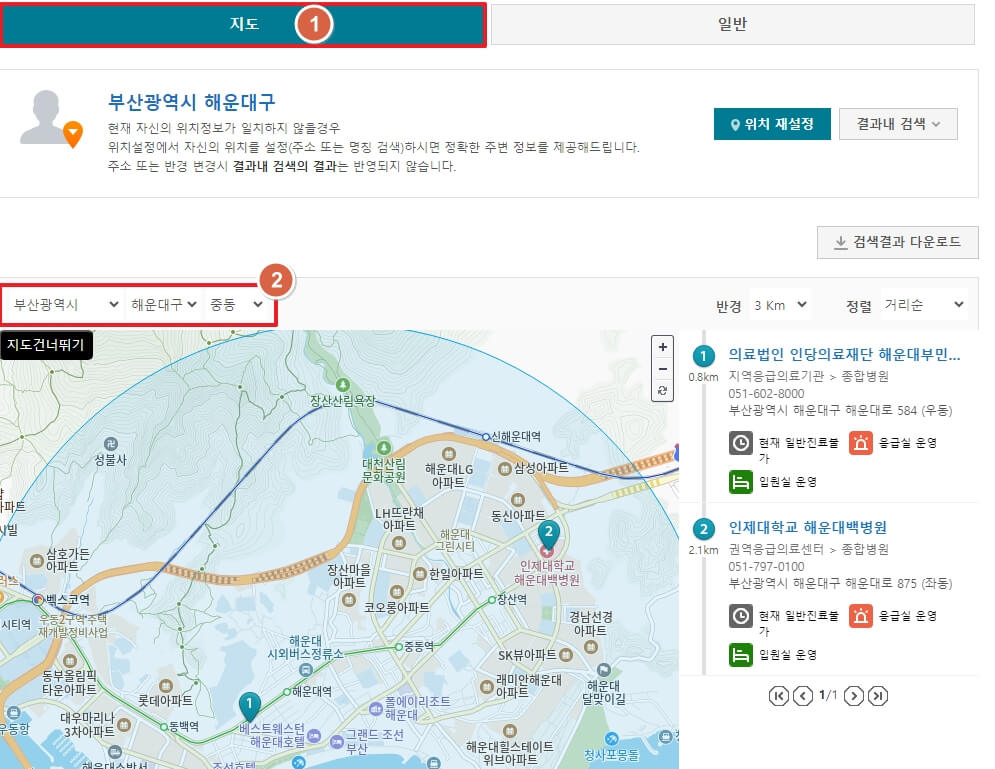Click the 검색결과 다운로드 button
The height and width of the screenshot is (769, 995).
(897, 242)
